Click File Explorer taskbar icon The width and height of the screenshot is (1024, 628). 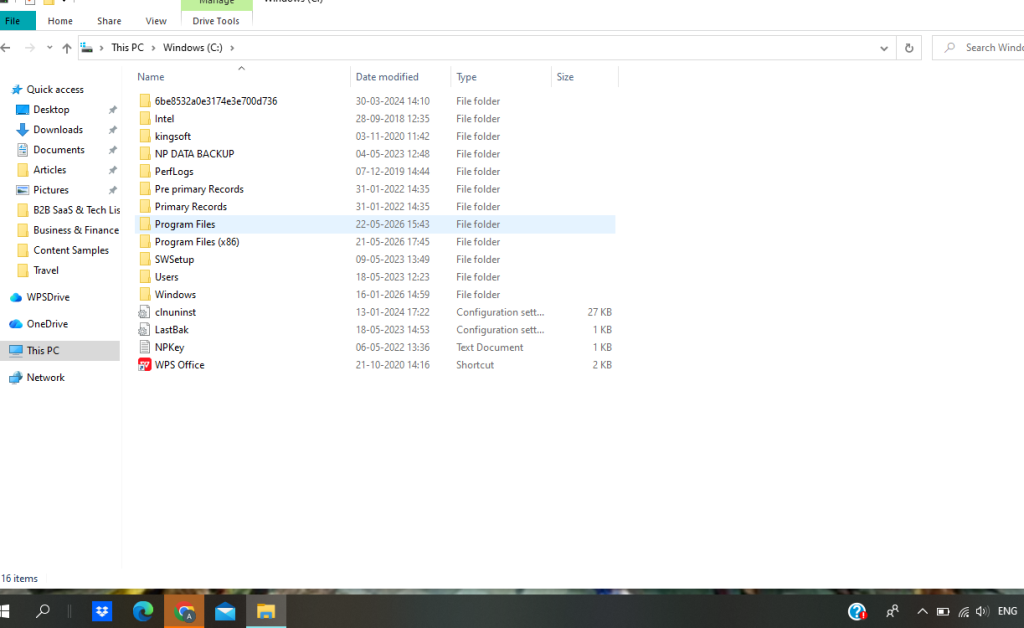point(266,612)
